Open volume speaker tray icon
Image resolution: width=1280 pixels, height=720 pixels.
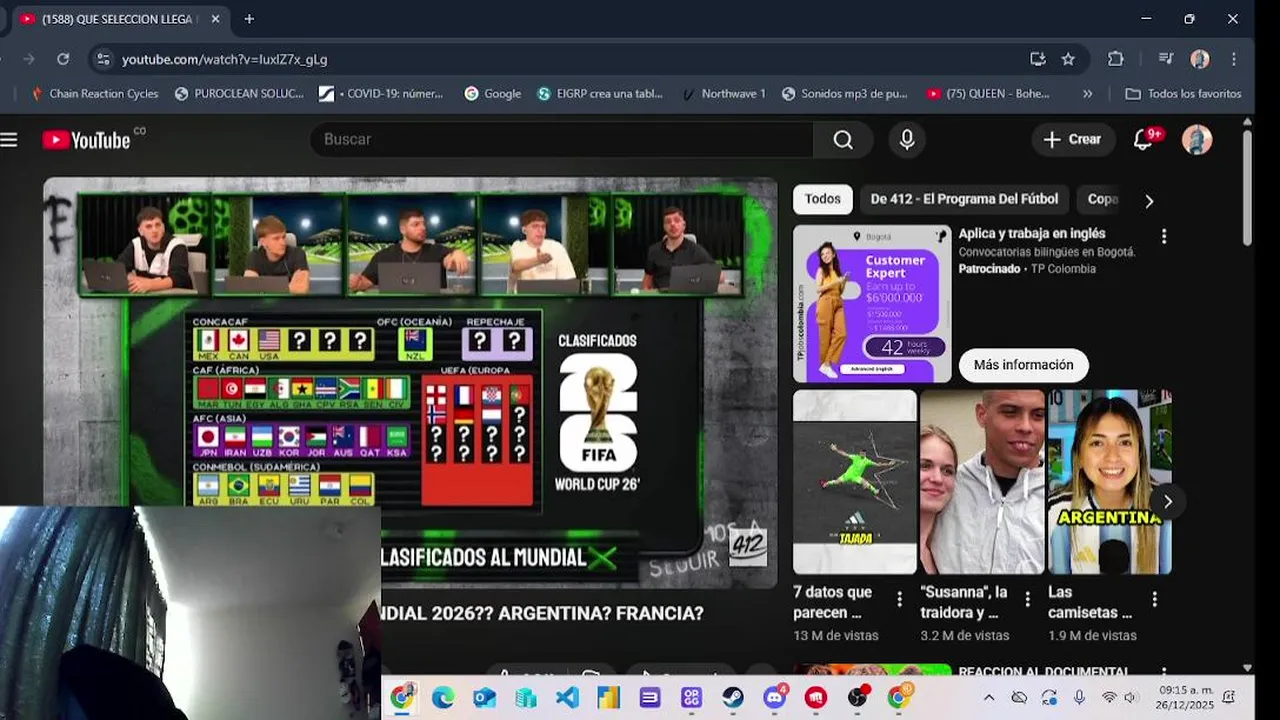pos(1130,697)
